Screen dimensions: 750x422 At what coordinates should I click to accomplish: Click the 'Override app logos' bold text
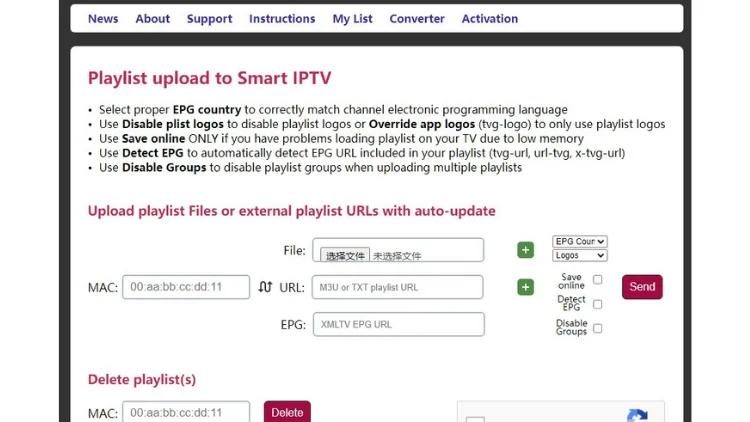(x=422, y=124)
